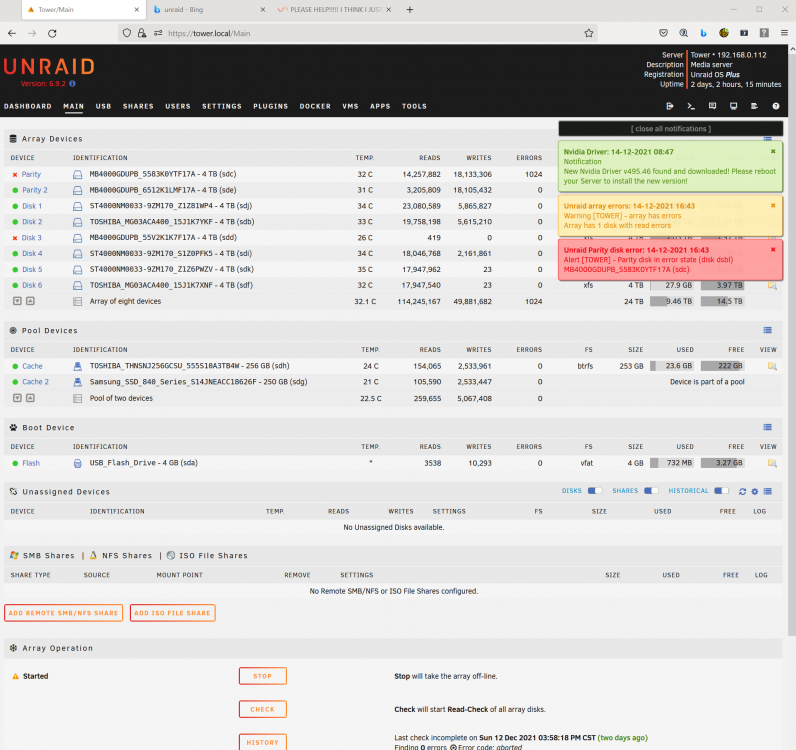796x750 pixels.
Task: Click ADD REMOTE SMB/NFS SHARE button
Action: [x=63, y=613]
